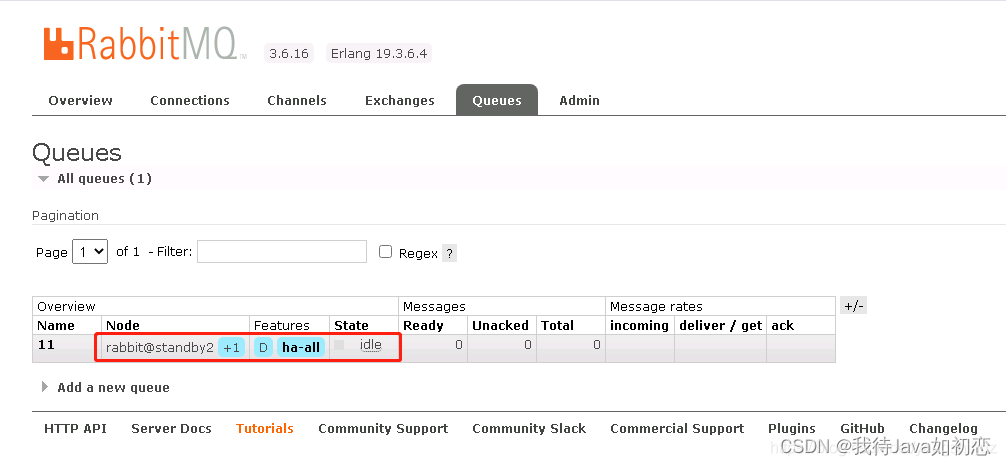Viewport: 1006px width, 466px height.
Task: Expand Add a new queue section
Action: [x=106, y=387]
